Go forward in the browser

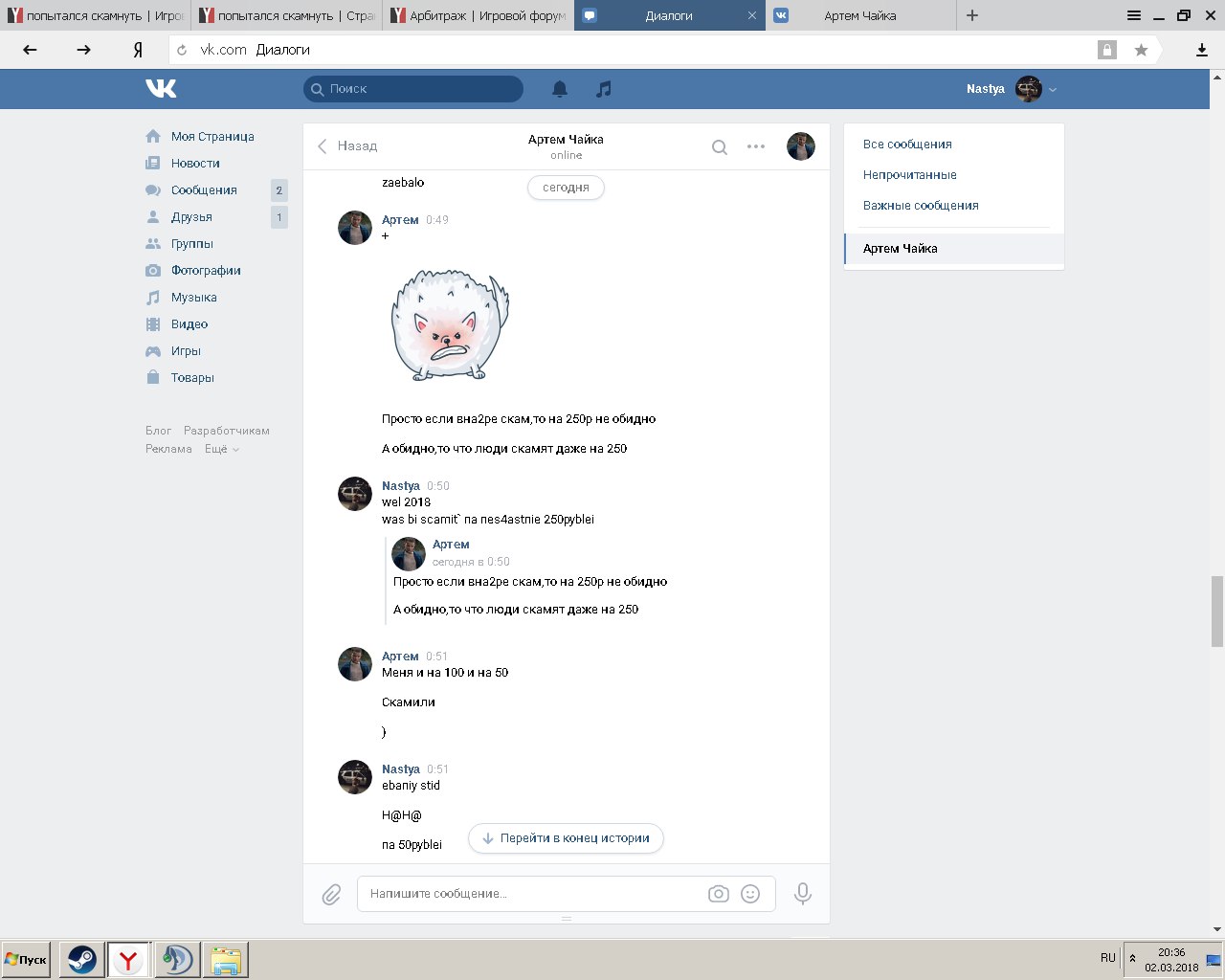pyautogui.click(x=83, y=50)
